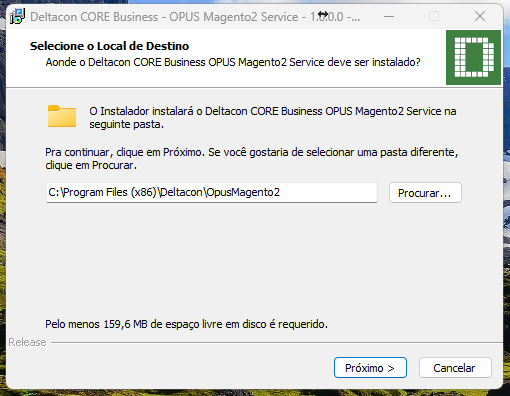Image resolution: width=510 pixels, height=396 pixels.
Task: Open folder browser with Procurar button
Action: pos(425,193)
